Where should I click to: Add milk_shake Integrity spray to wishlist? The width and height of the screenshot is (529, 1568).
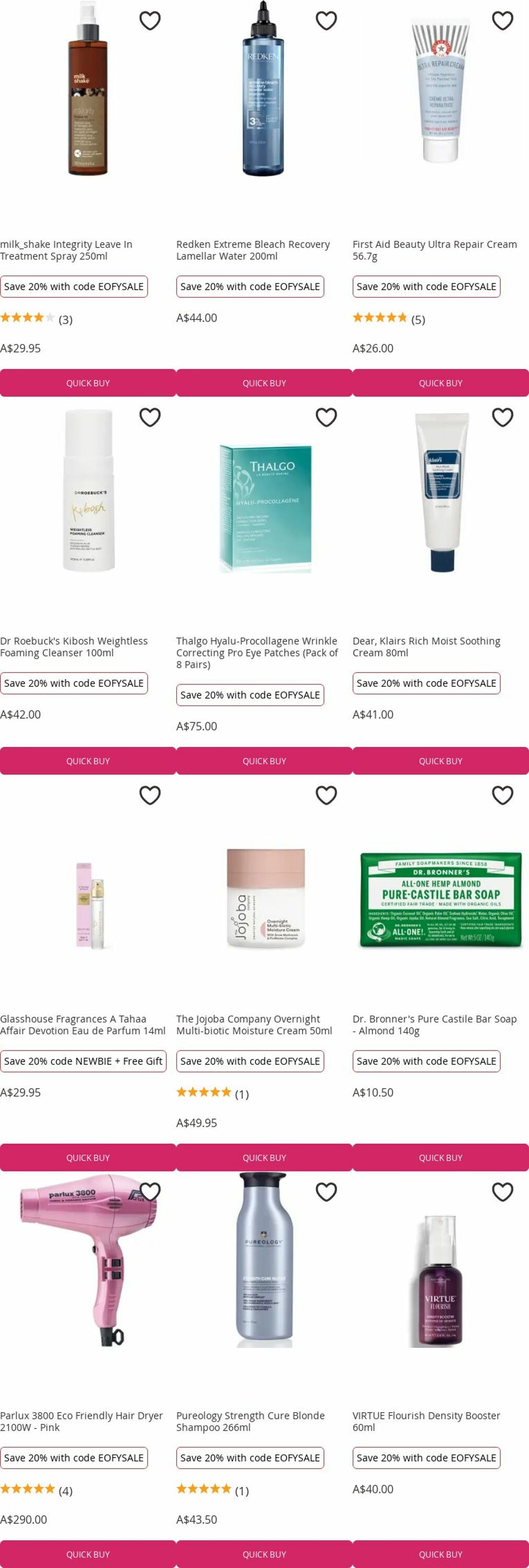click(150, 21)
